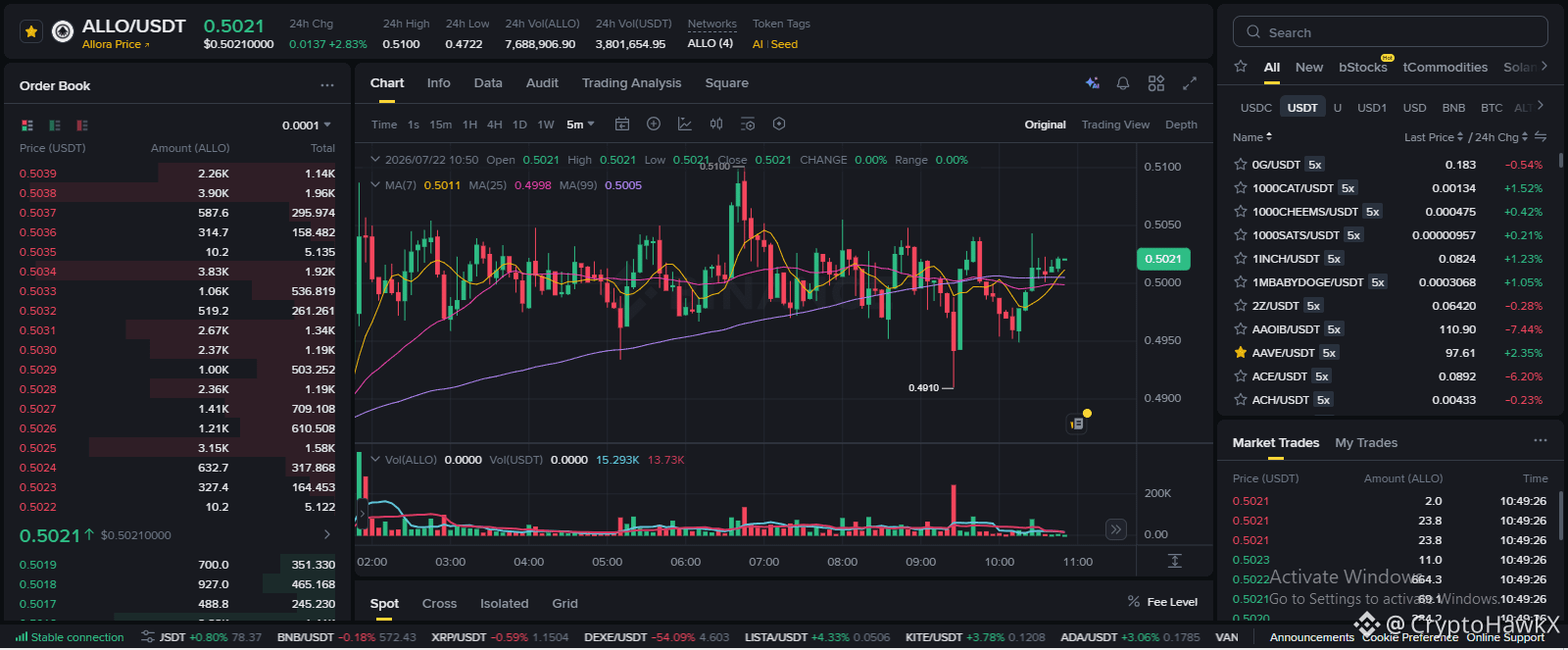Switch to the Info tab
1568x650 pixels.
pyautogui.click(x=439, y=83)
